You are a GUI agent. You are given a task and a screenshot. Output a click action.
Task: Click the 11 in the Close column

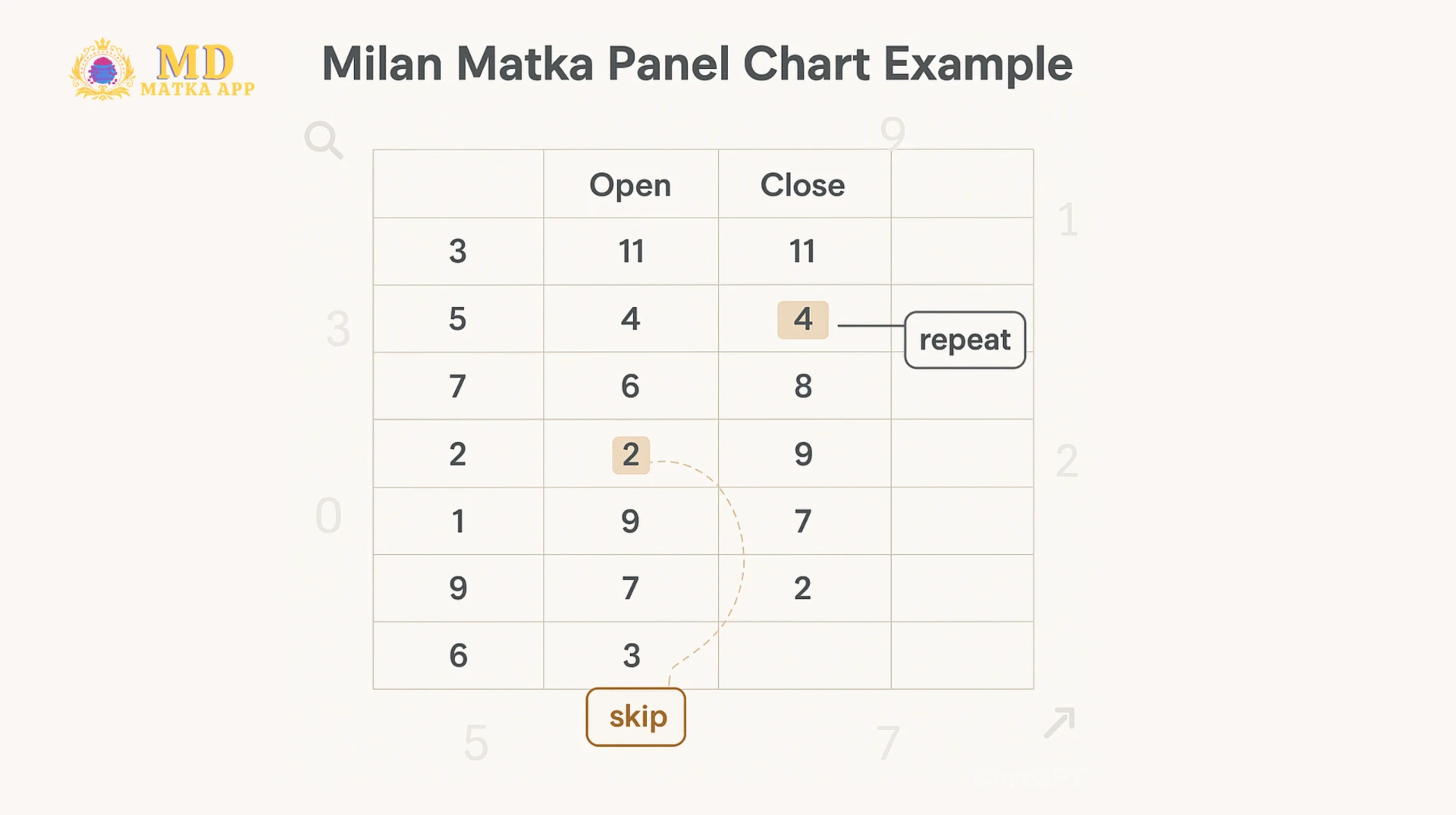[x=802, y=252]
